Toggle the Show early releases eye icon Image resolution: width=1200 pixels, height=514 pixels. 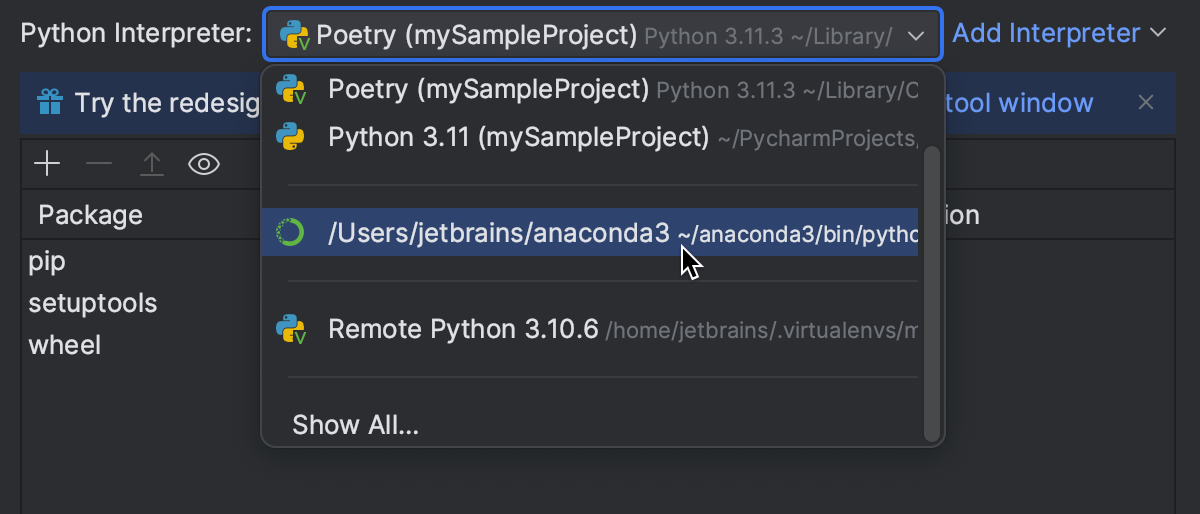pyautogui.click(x=204, y=164)
